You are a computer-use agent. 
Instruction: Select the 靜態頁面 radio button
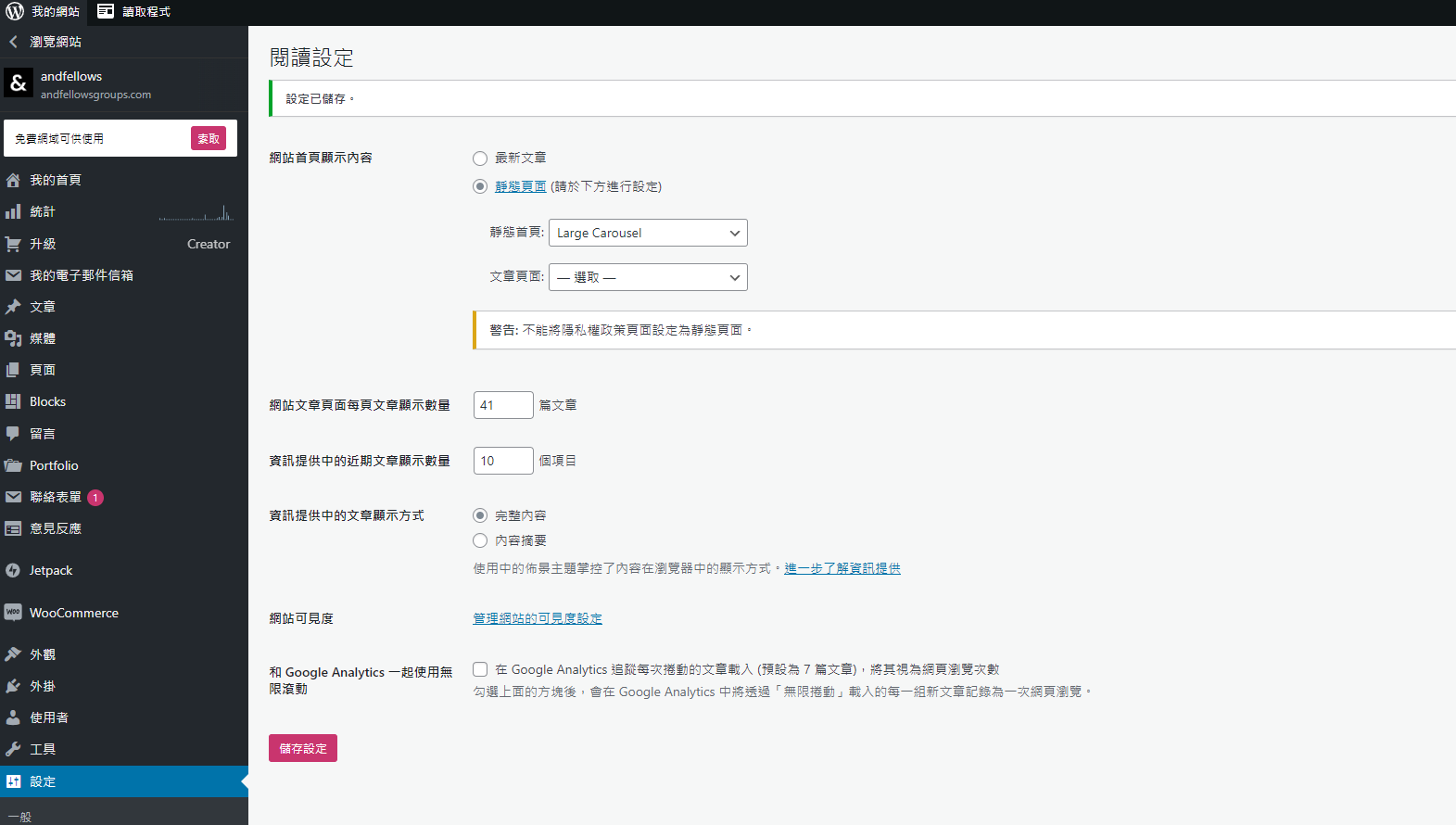pos(480,186)
